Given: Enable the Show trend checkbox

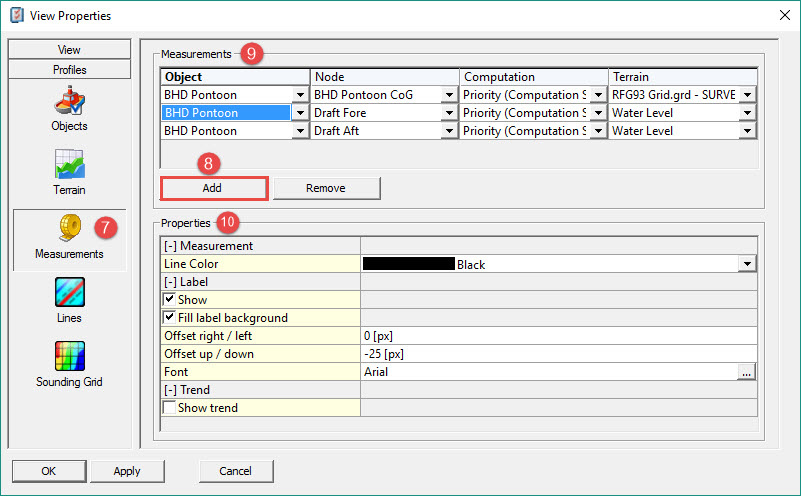Looking at the screenshot, I should coord(169,407).
